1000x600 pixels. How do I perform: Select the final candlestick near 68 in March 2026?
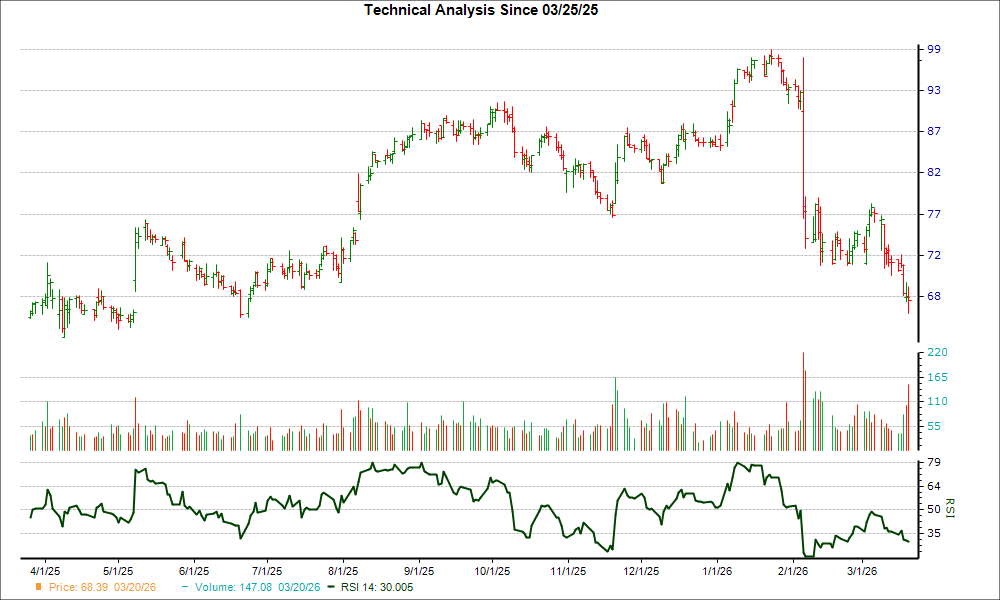click(908, 300)
